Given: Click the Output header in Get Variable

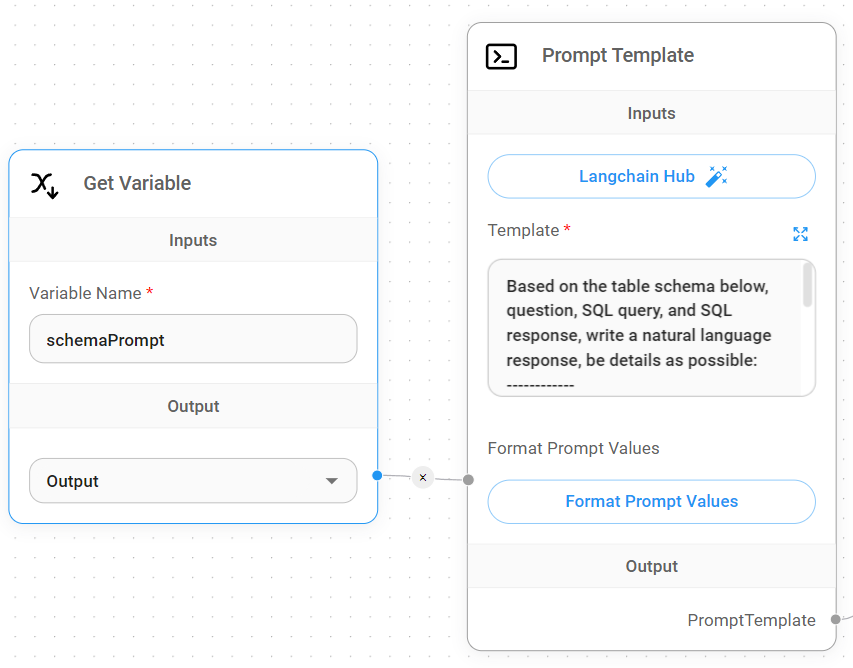Looking at the screenshot, I should pos(193,406).
